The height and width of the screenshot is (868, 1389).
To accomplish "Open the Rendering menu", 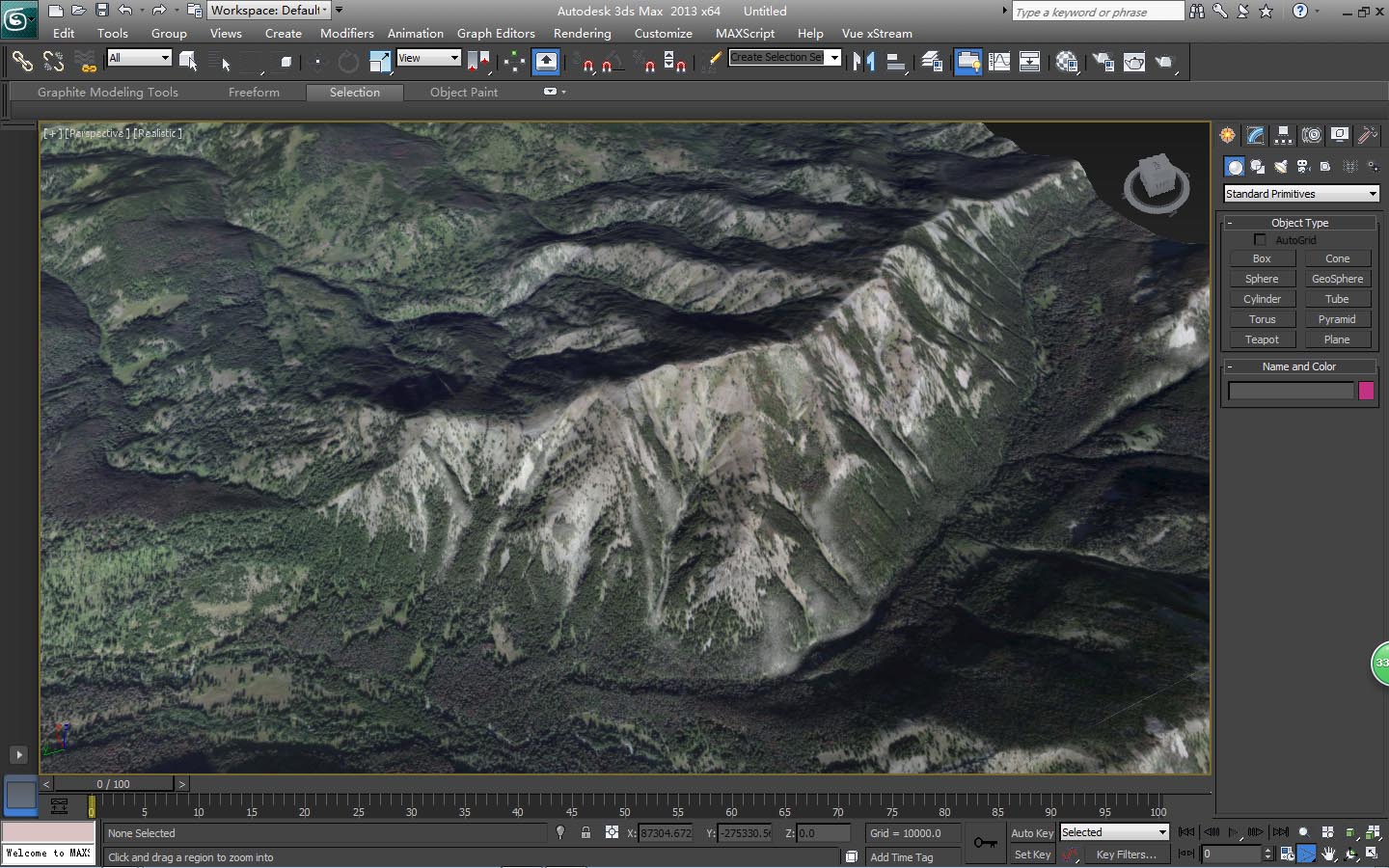I will [582, 33].
